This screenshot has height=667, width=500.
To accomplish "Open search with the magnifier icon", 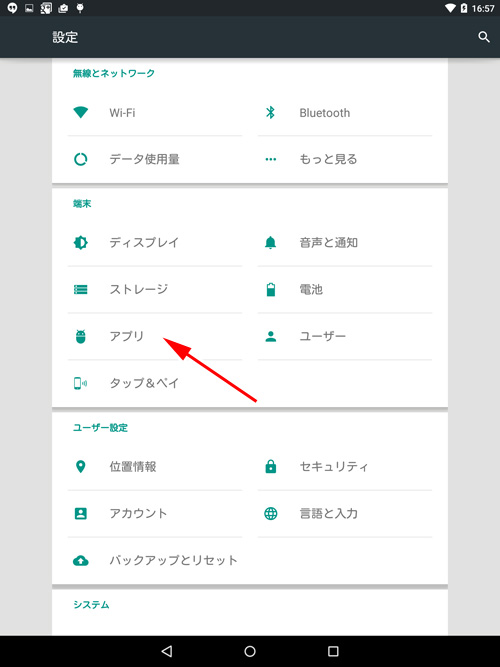I will 484,37.
